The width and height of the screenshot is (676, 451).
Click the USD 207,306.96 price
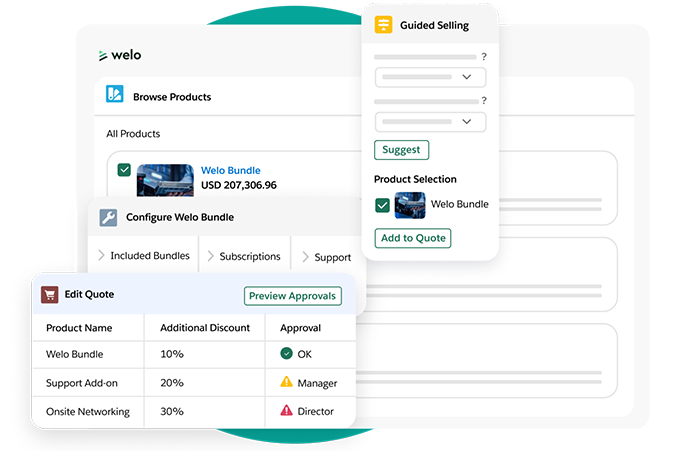pyautogui.click(x=239, y=185)
